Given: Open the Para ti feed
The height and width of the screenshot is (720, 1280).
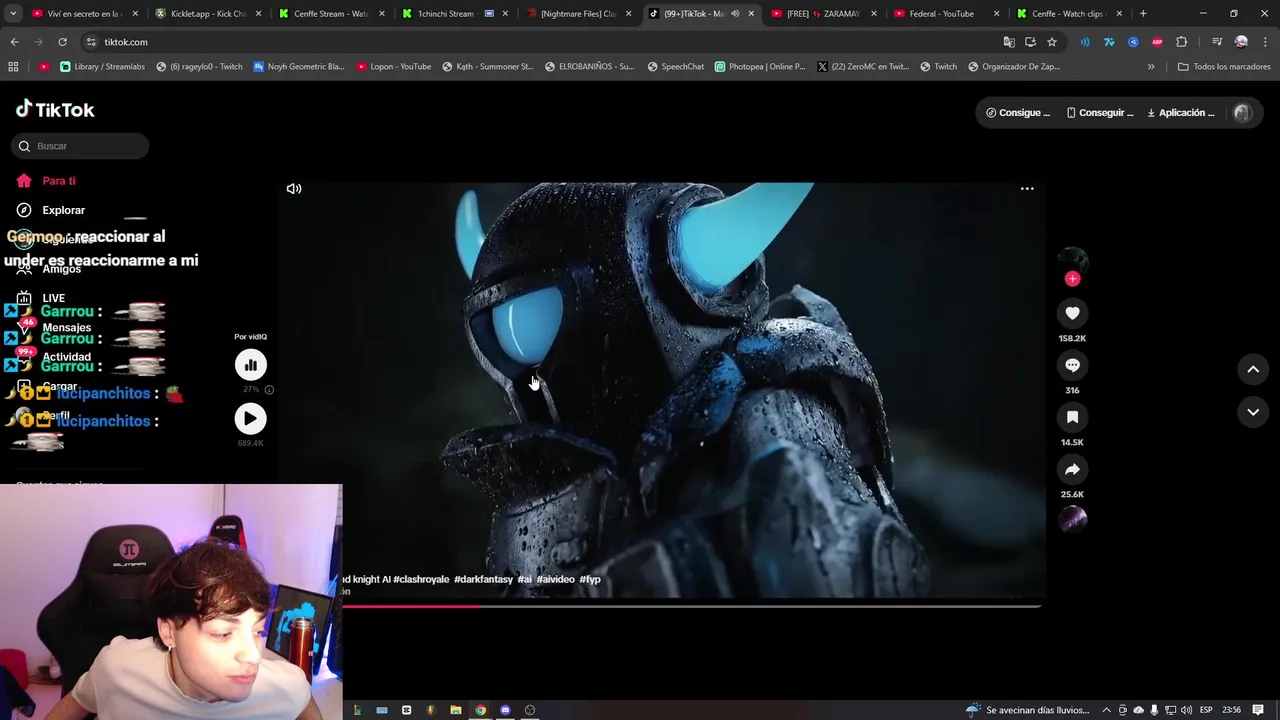Looking at the screenshot, I should tap(59, 181).
